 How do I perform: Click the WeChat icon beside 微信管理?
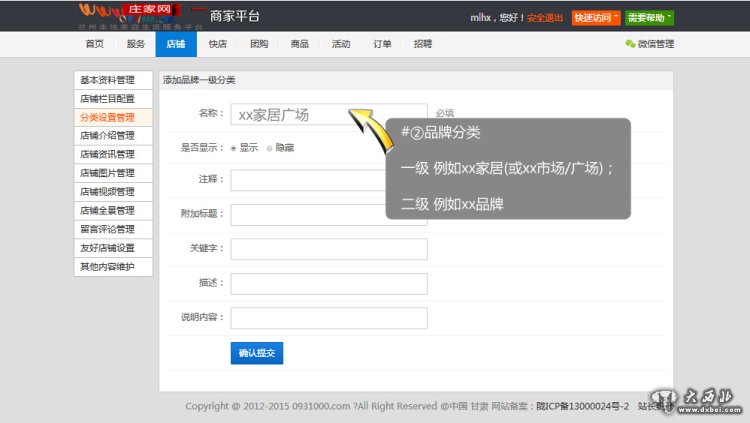pos(629,44)
